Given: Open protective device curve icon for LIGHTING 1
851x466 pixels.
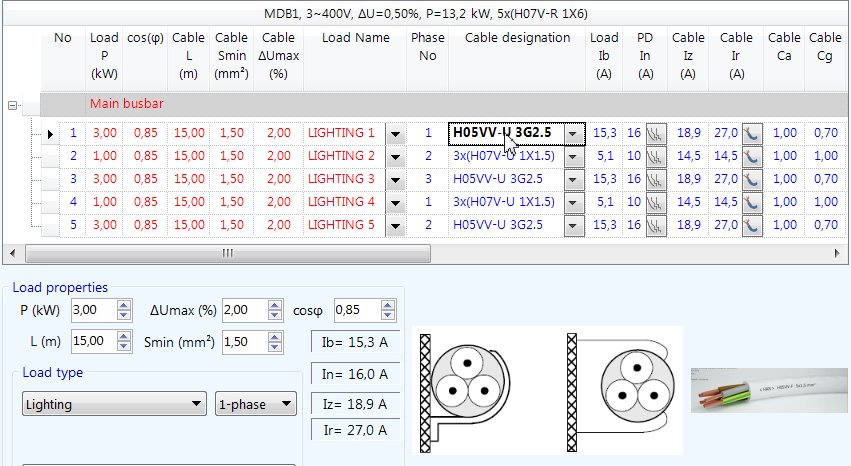Looking at the screenshot, I should [x=656, y=133].
